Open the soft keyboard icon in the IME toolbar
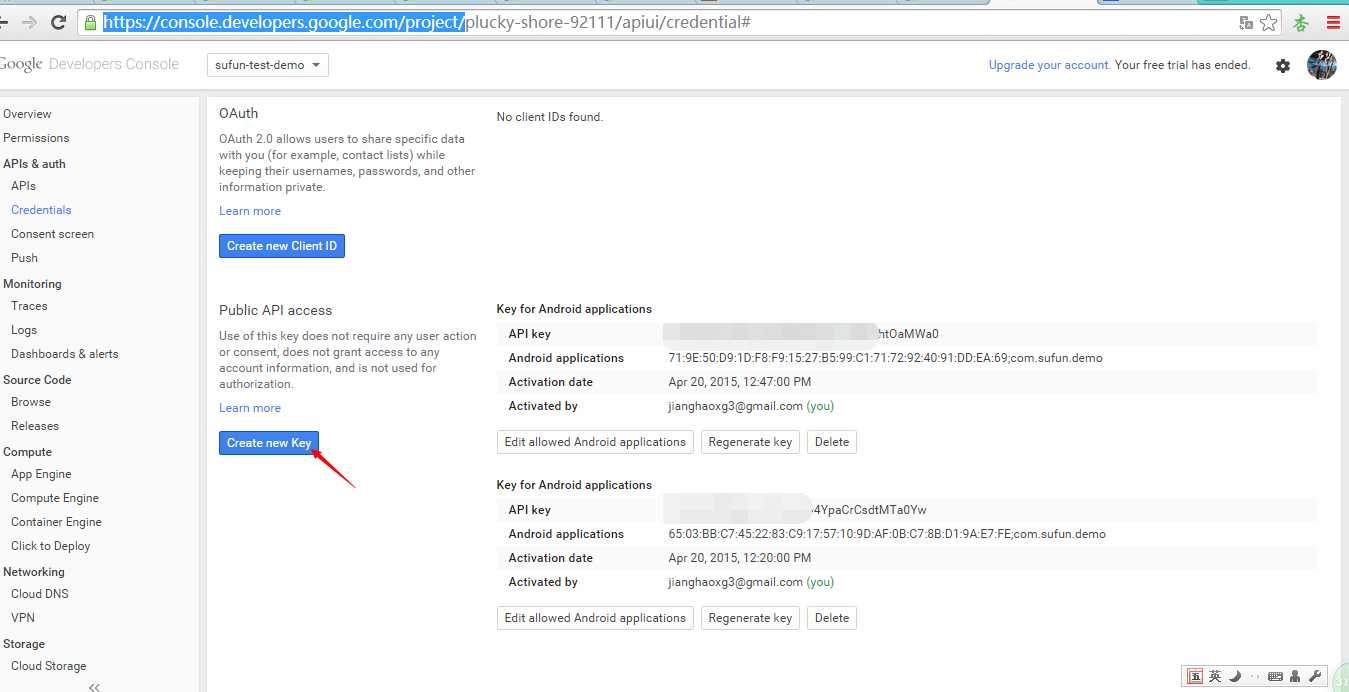Image resolution: width=1349 pixels, height=692 pixels. pos(1275,677)
